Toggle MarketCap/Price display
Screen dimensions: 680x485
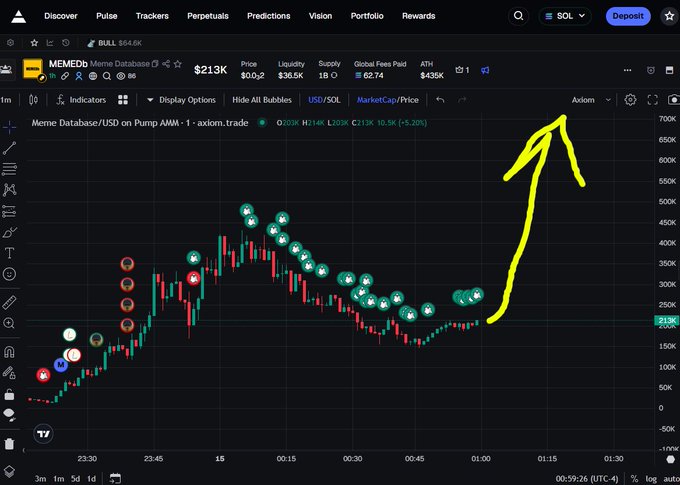coord(388,100)
